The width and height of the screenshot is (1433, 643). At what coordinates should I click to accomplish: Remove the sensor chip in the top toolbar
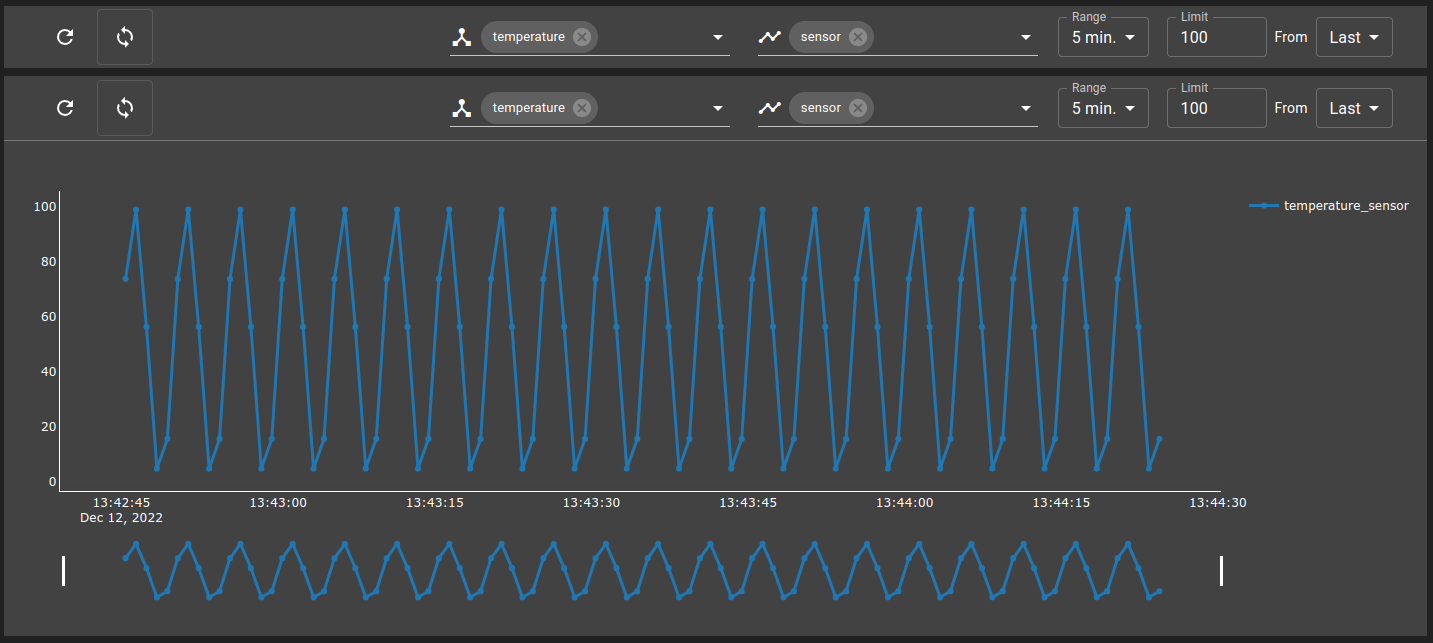point(857,37)
